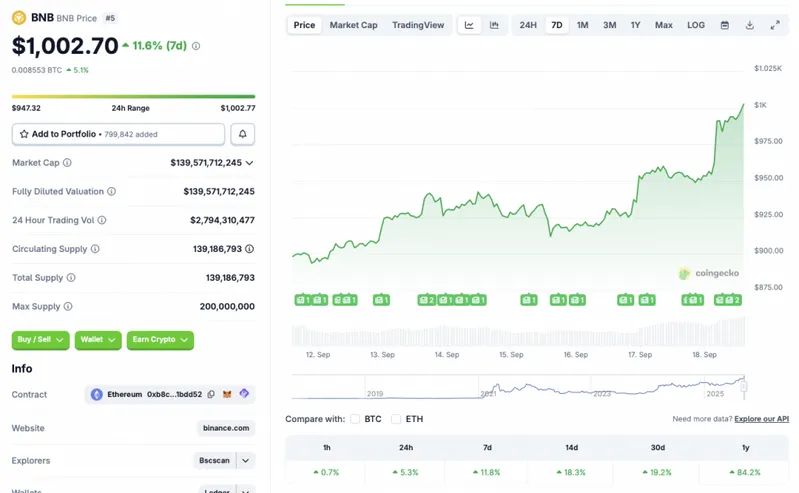The width and height of the screenshot is (799, 493).
Task: Open the Wallet dropdown
Action: [98, 340]
